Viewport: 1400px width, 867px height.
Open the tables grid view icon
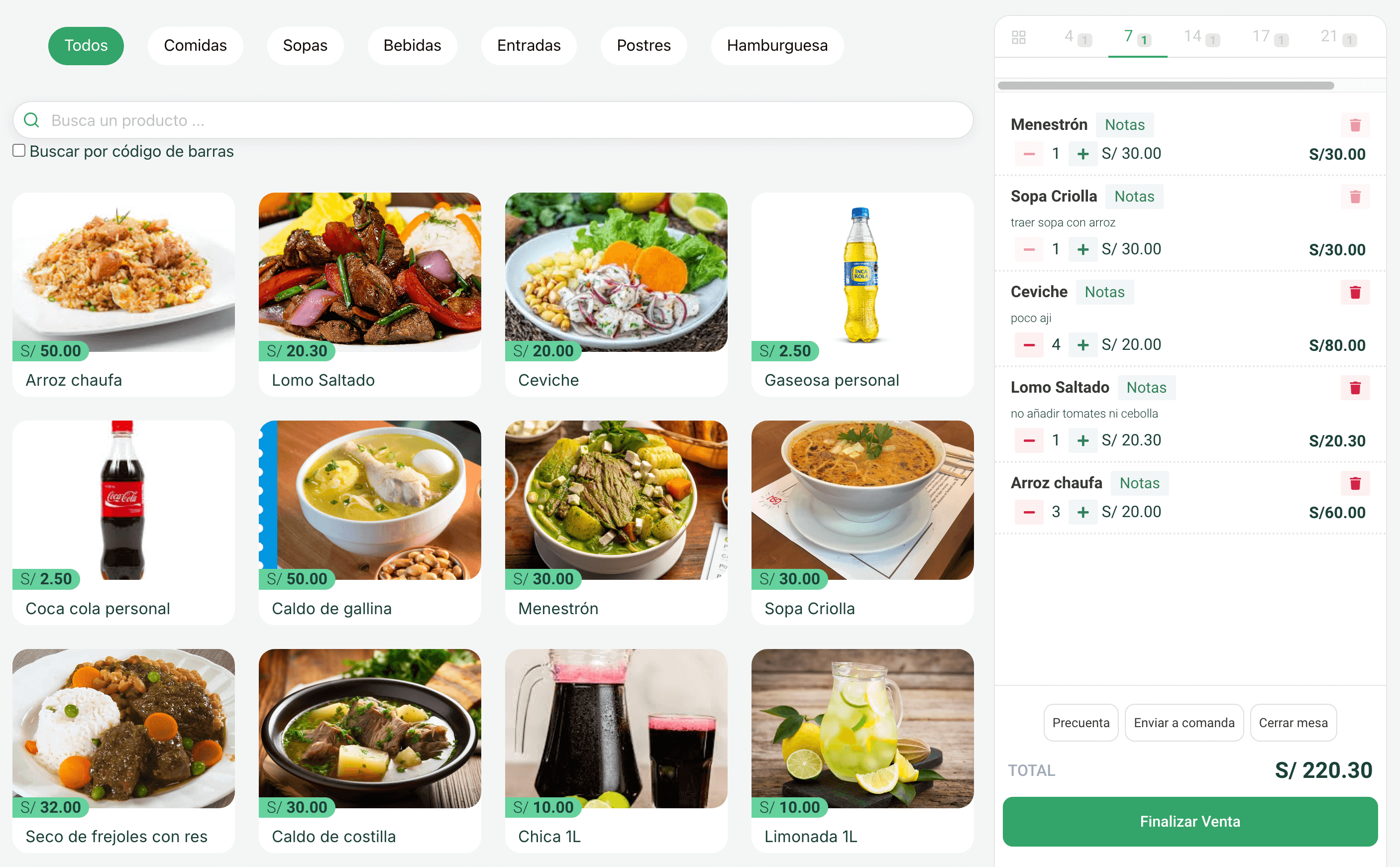click(x=1019, y=37)
